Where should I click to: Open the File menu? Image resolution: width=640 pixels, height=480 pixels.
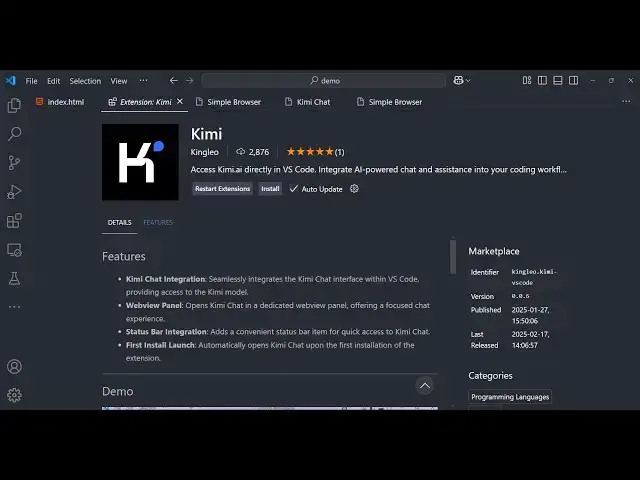coord(31,81)
